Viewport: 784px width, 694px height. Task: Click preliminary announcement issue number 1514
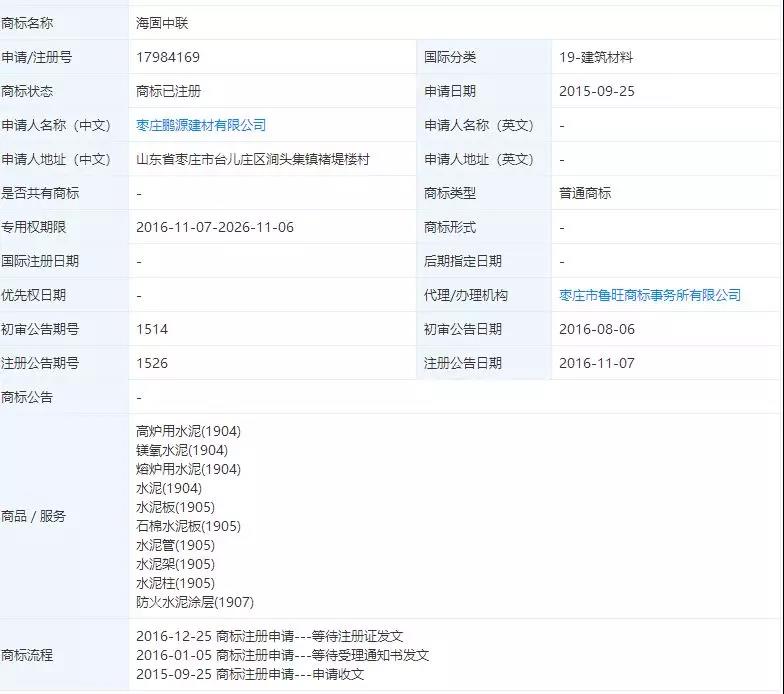[x=152, y=329]
